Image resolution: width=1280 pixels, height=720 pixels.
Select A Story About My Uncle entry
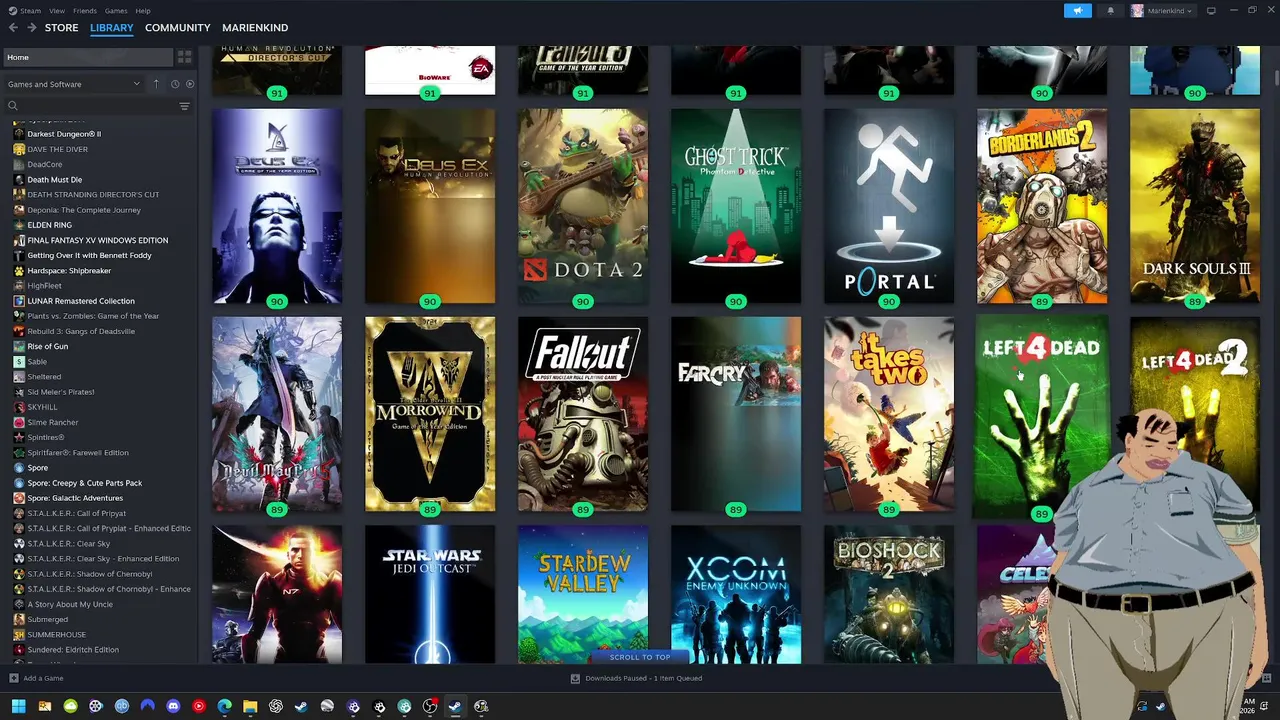point(70,604)
